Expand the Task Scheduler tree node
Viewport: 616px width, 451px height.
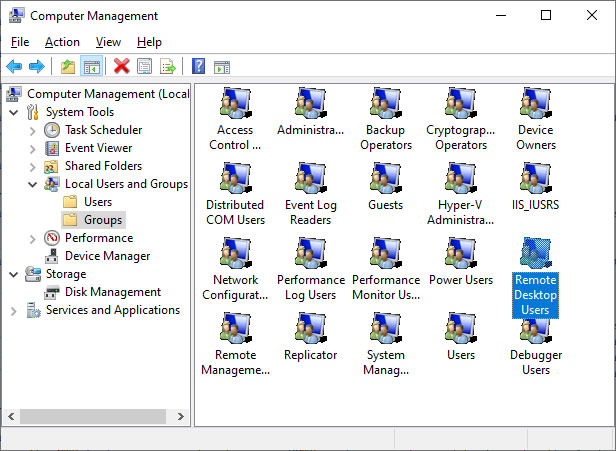(x=33, y=130)
